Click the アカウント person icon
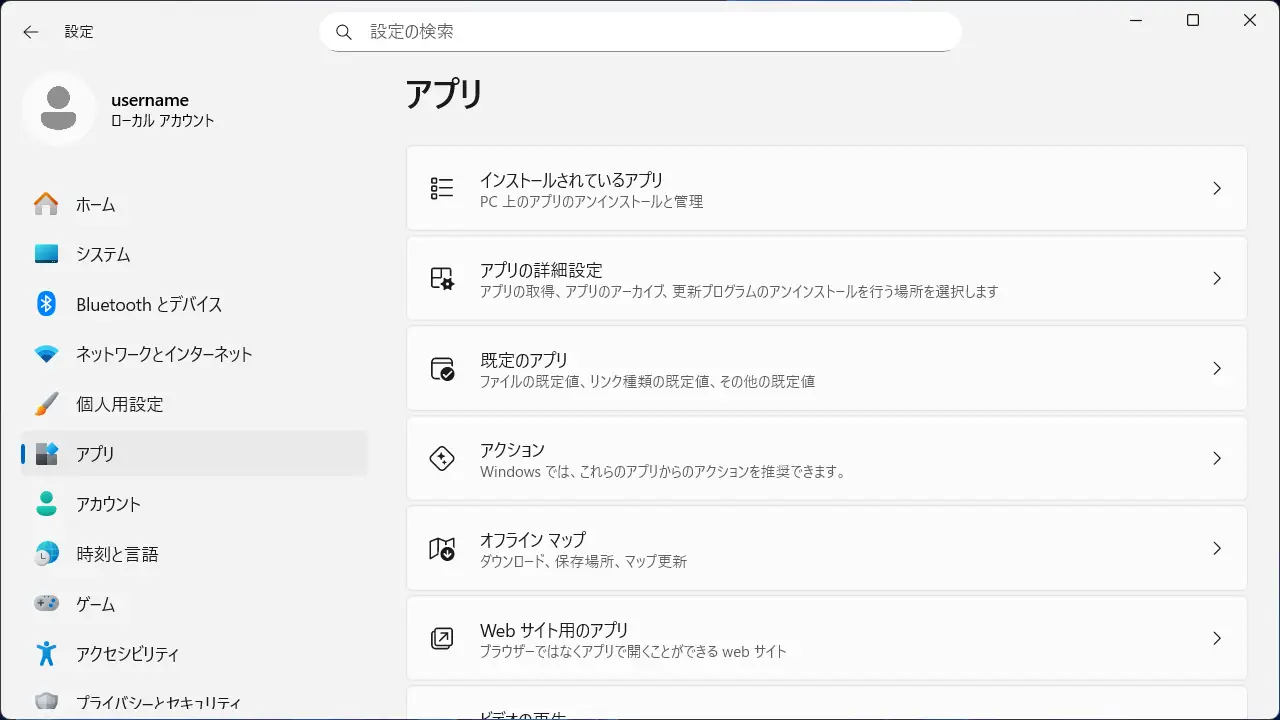The height and width of the screenshot is (720, 1280). pos(46,504)
